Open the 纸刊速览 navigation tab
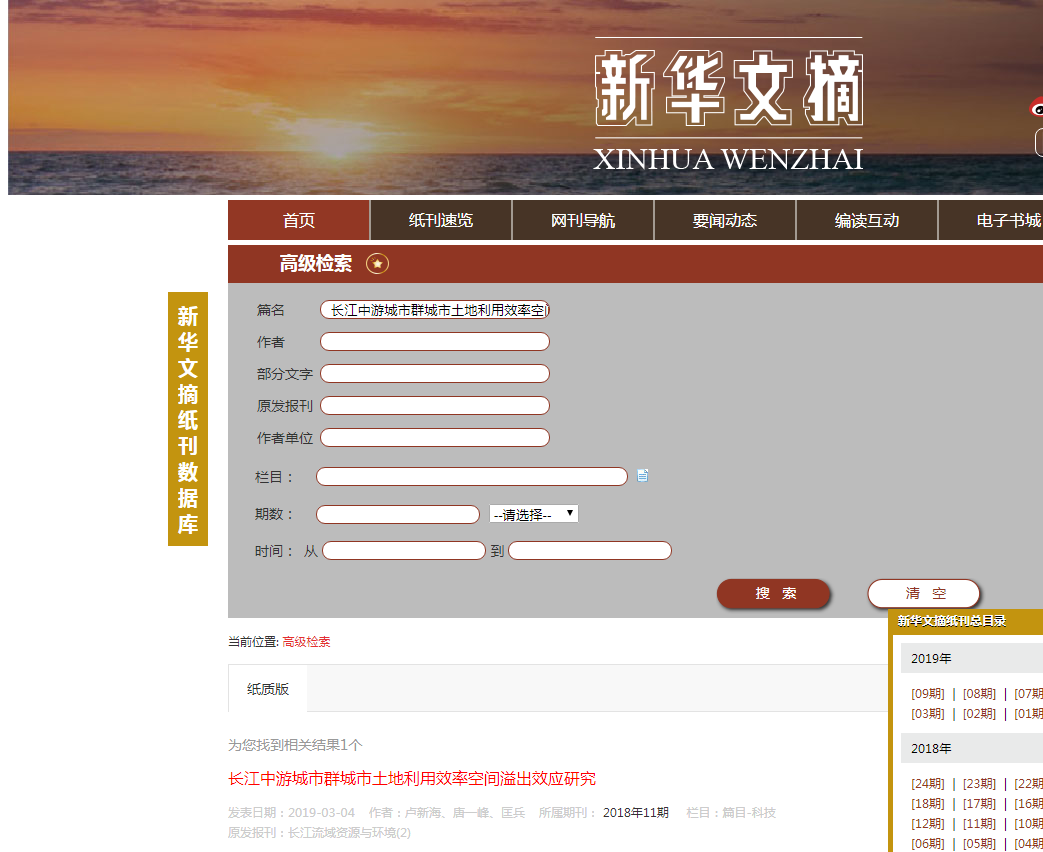This screenshot has height=852, width=1043. [x=441, y=220]
